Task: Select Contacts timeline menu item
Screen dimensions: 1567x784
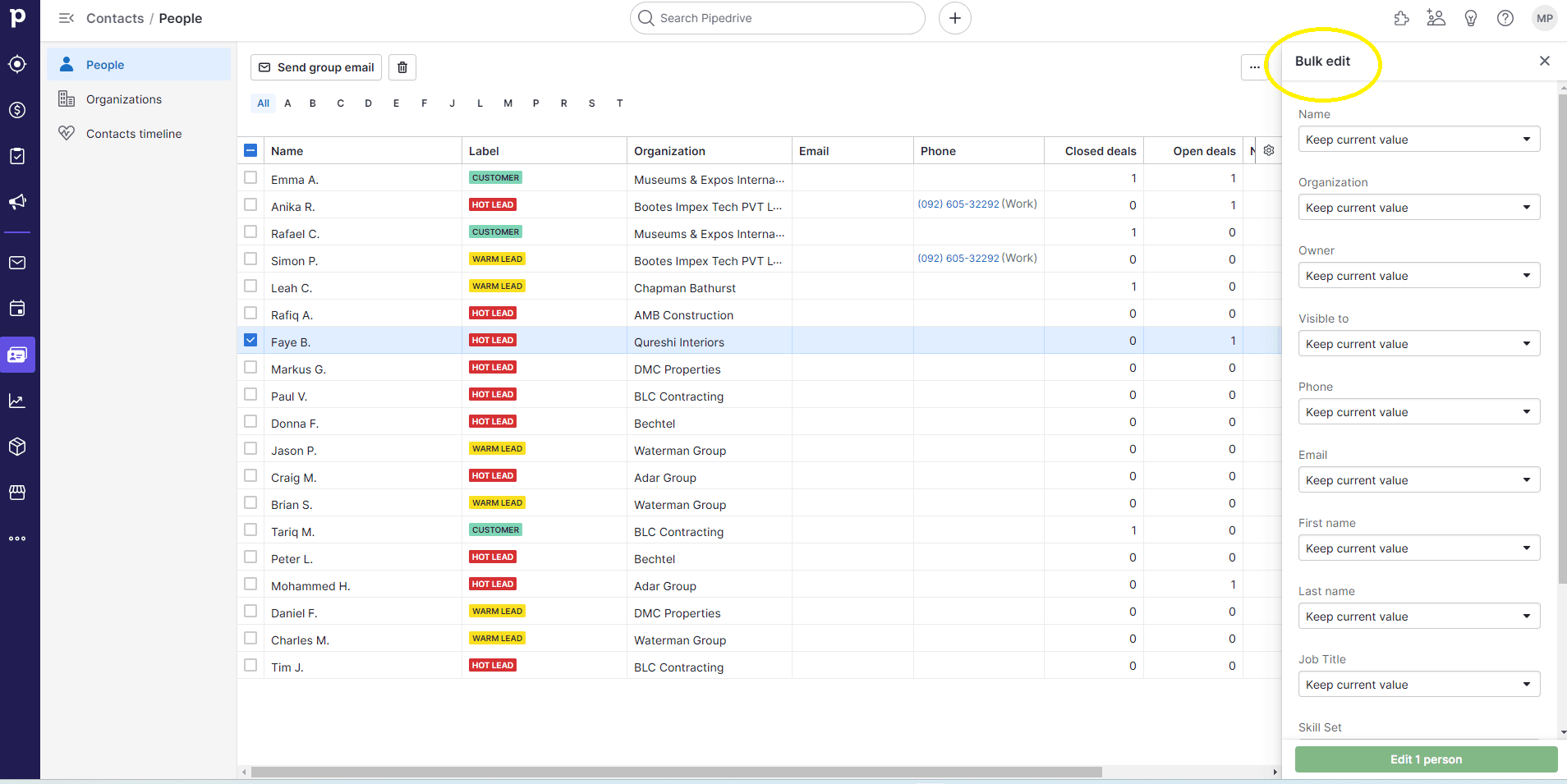Action: pos(139,134)
